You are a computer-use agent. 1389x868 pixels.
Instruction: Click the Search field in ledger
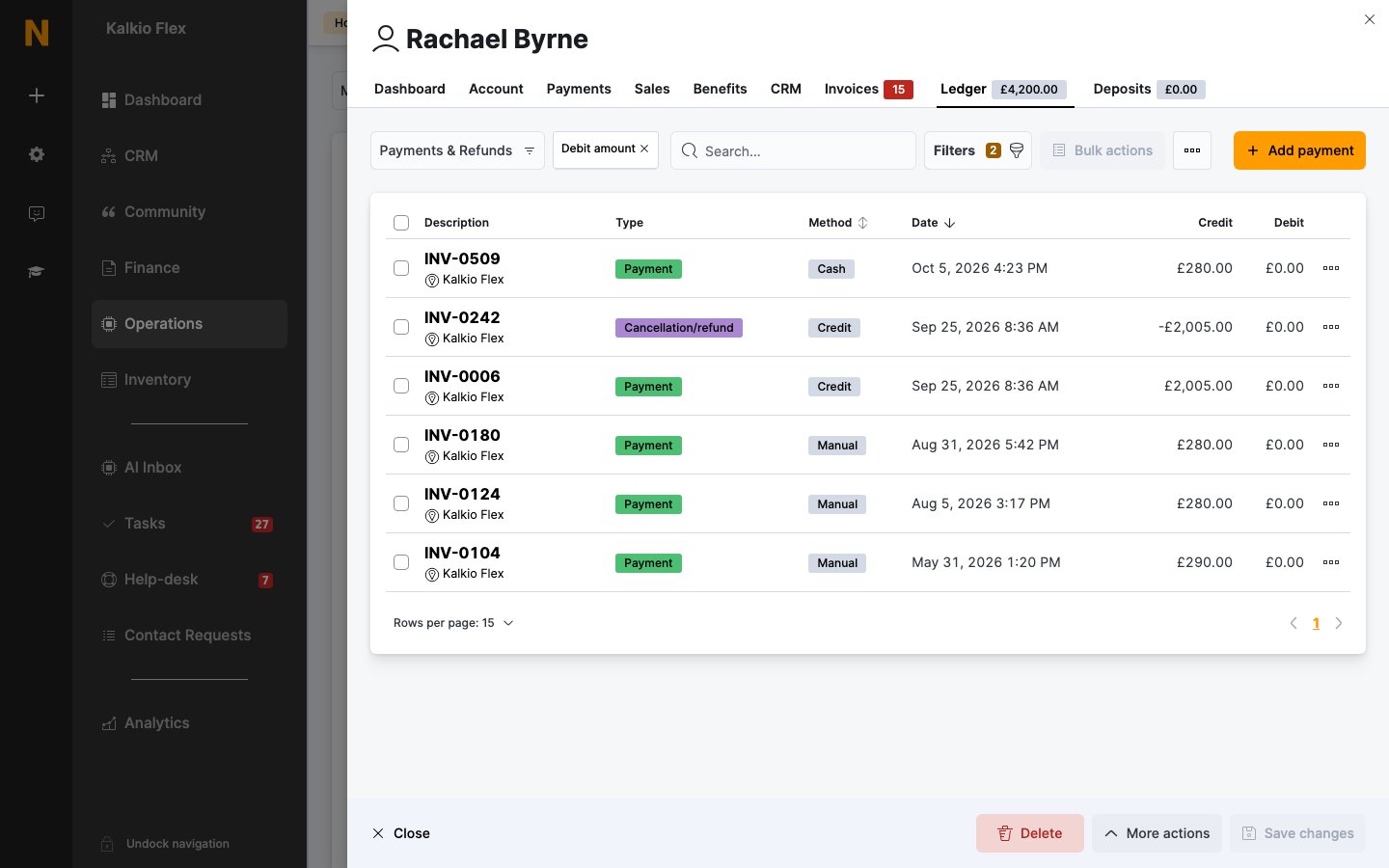(793, 150)
